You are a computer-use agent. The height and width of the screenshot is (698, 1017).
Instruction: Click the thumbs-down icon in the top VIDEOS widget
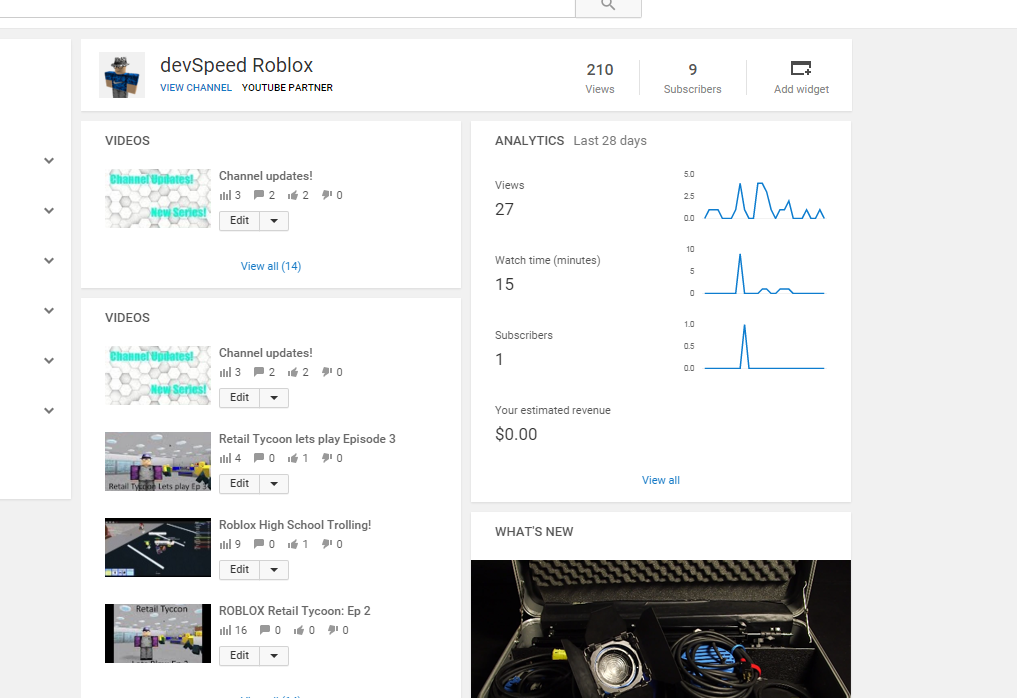click(x=327, y=195)
